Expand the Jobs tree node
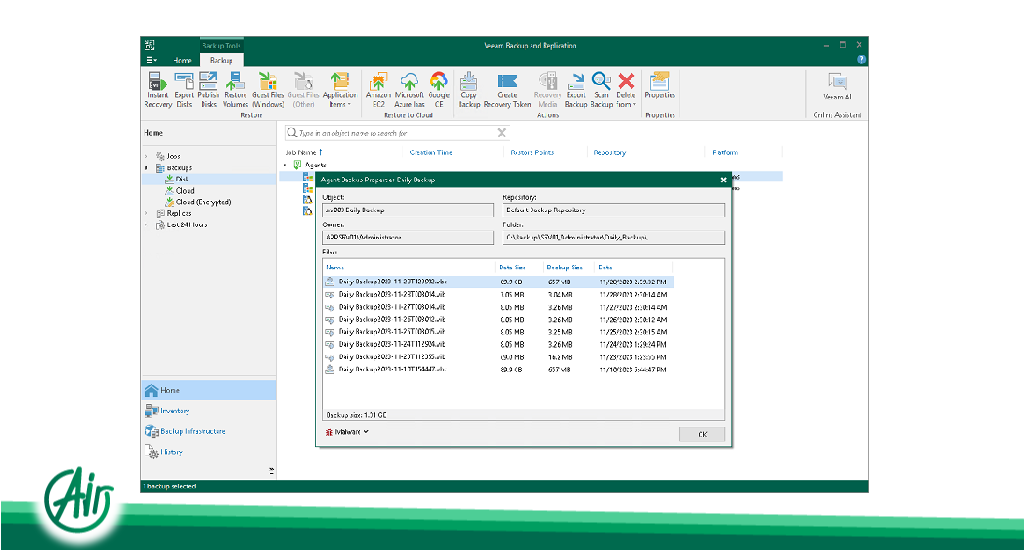Viewport: 1024px width, 550px height. point(146,156)
